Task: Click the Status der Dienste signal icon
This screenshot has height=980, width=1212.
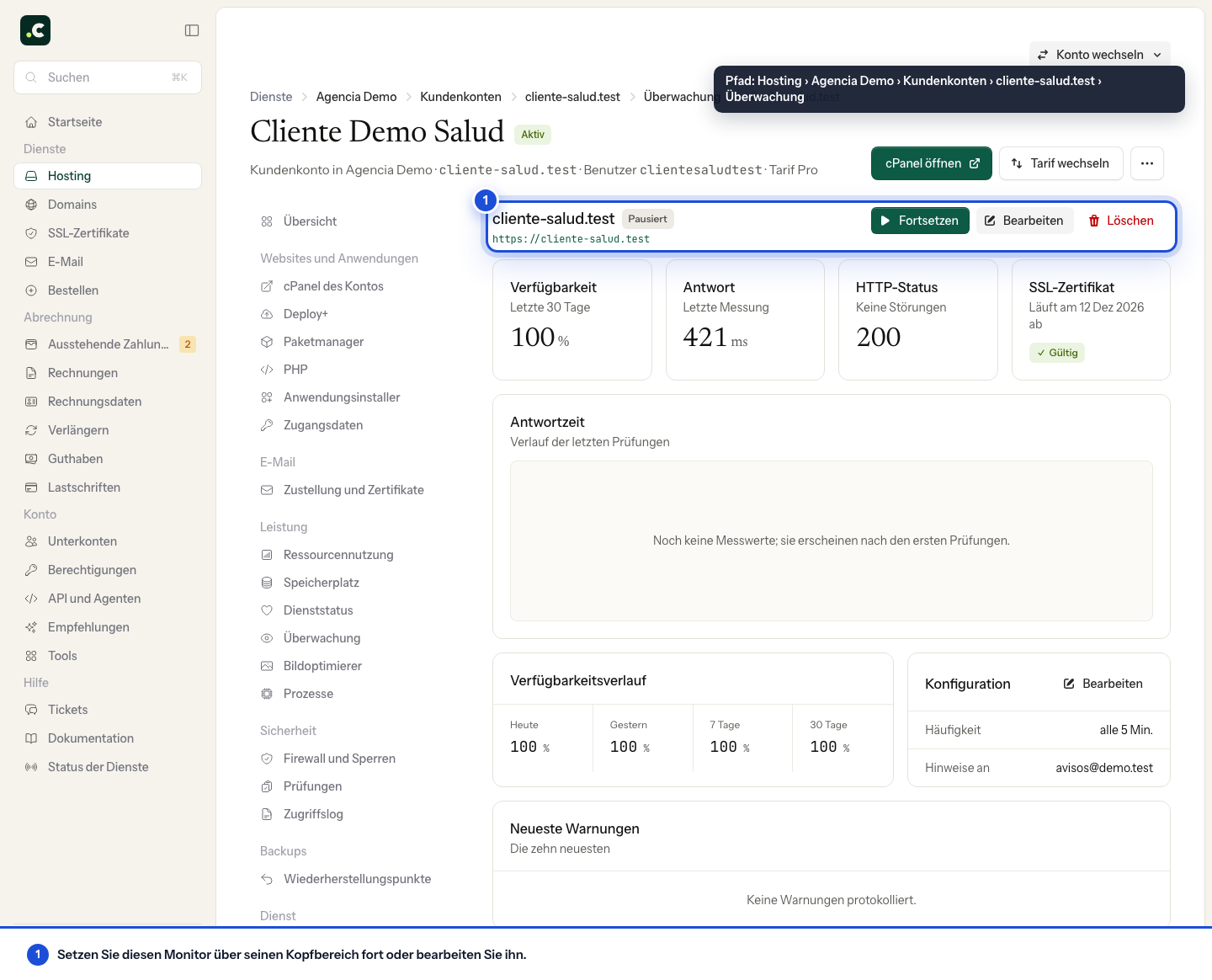Action: (x=31, y=767)
